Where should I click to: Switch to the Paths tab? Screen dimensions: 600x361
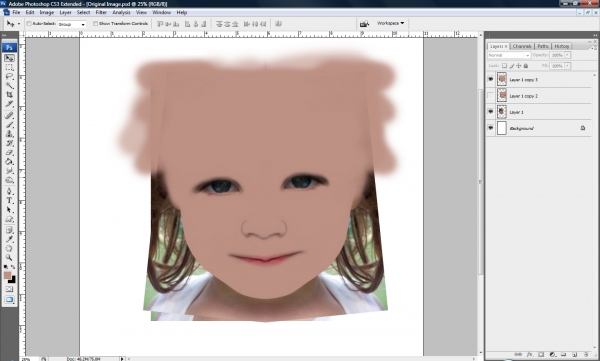point(543,46)
